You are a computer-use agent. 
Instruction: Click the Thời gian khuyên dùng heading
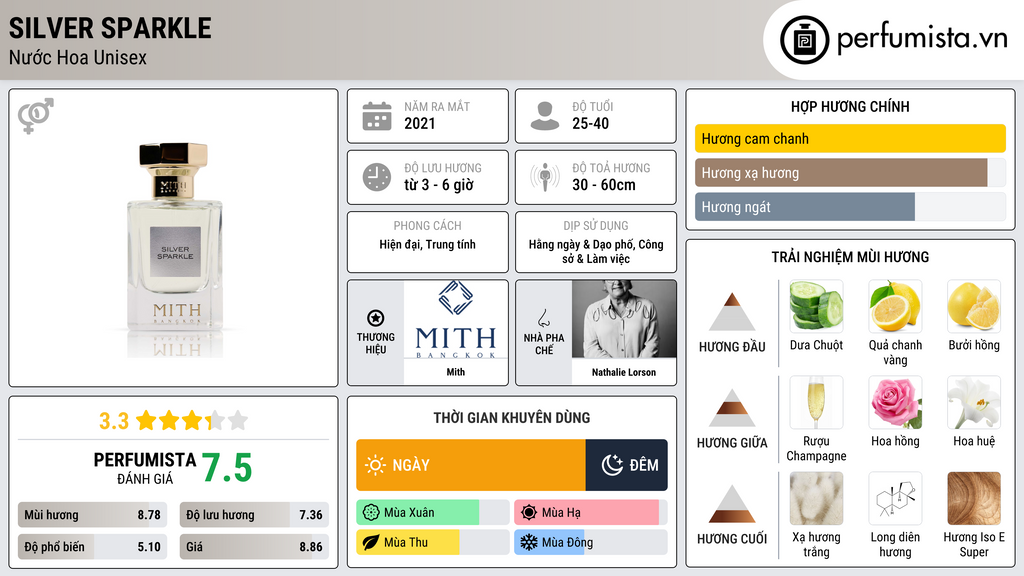[x=512, y=418]
